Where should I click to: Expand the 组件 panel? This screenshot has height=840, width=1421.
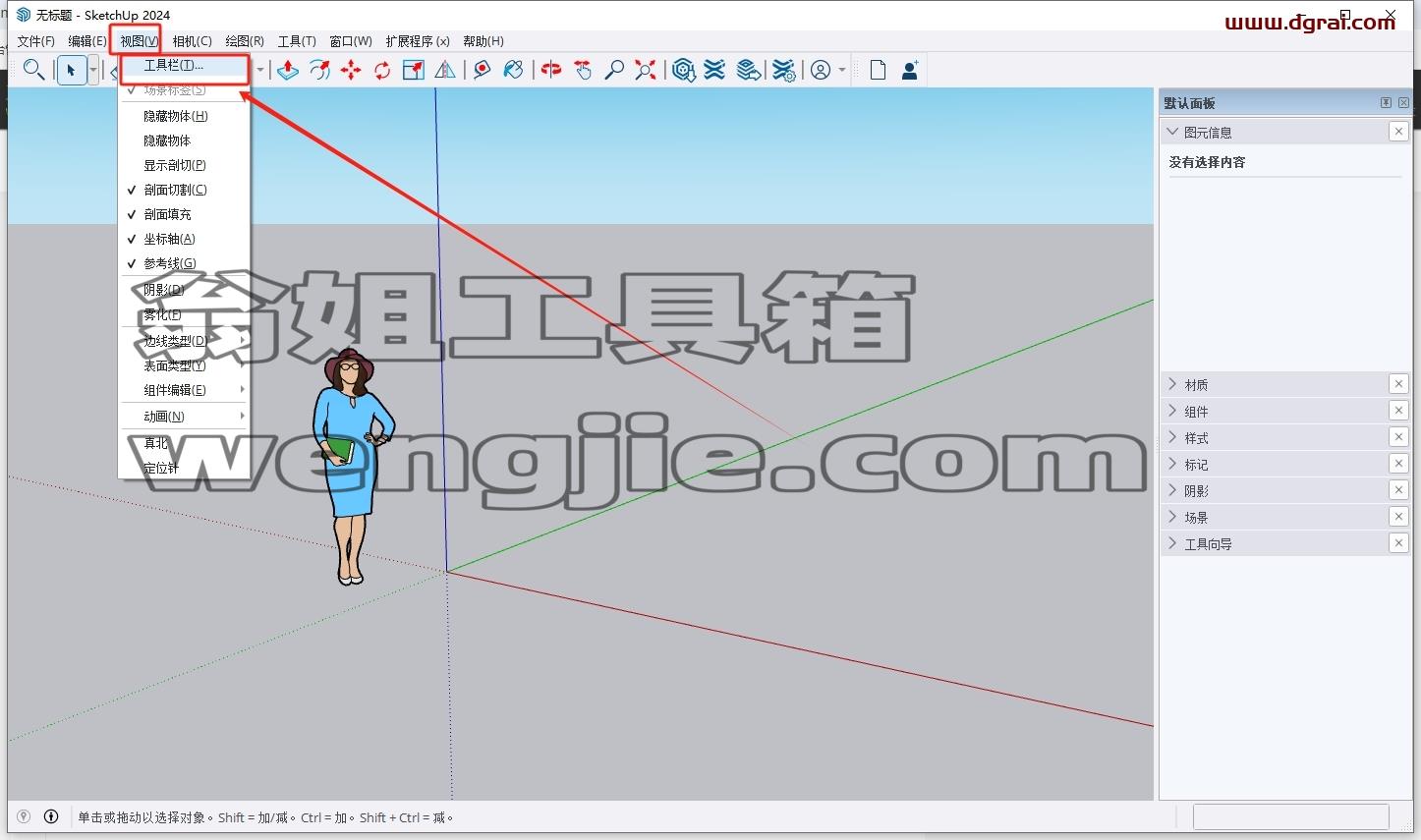pyautogui.click(x=1171, y=411)
